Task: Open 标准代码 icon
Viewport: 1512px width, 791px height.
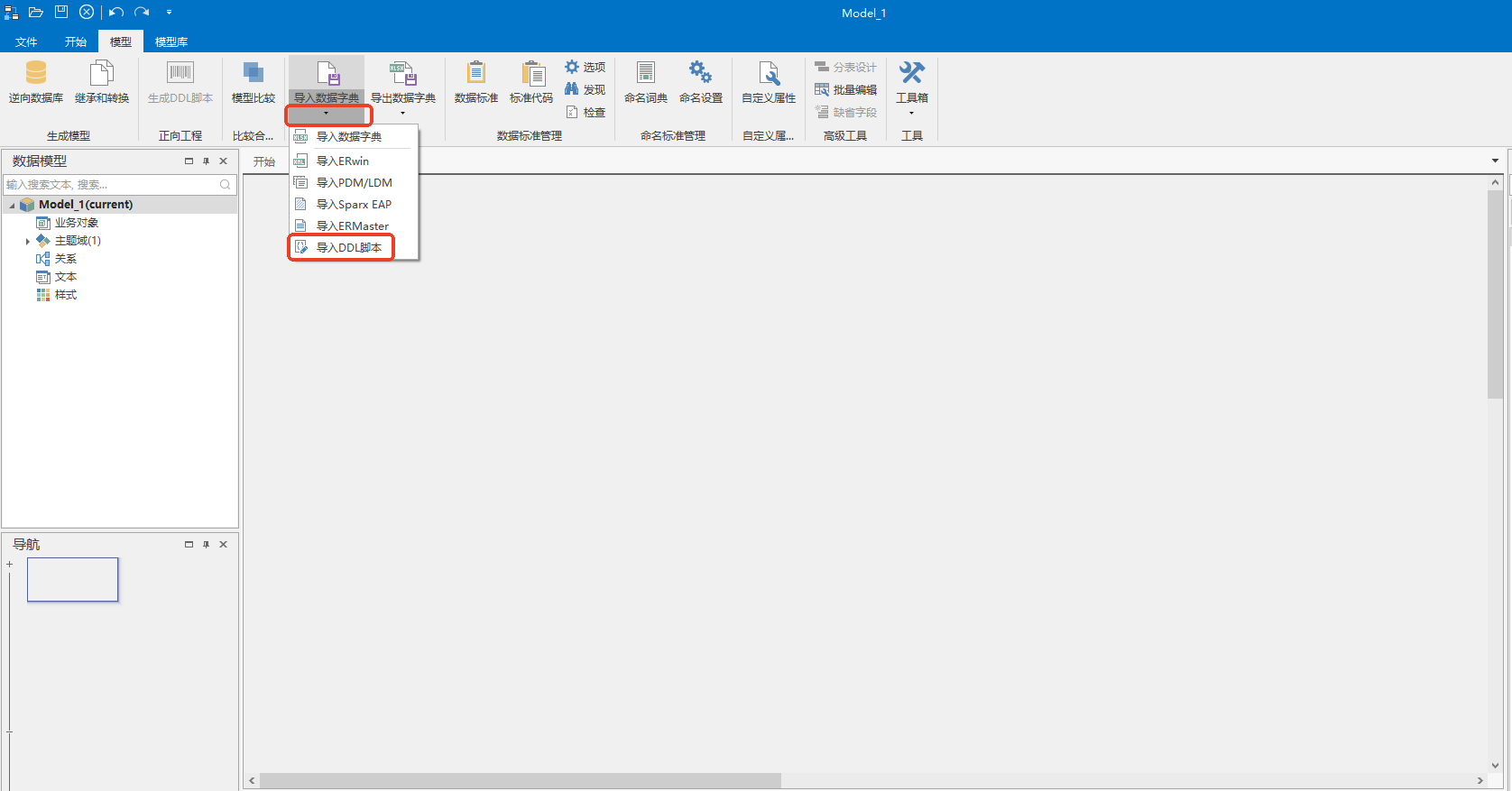Action: 532,73
